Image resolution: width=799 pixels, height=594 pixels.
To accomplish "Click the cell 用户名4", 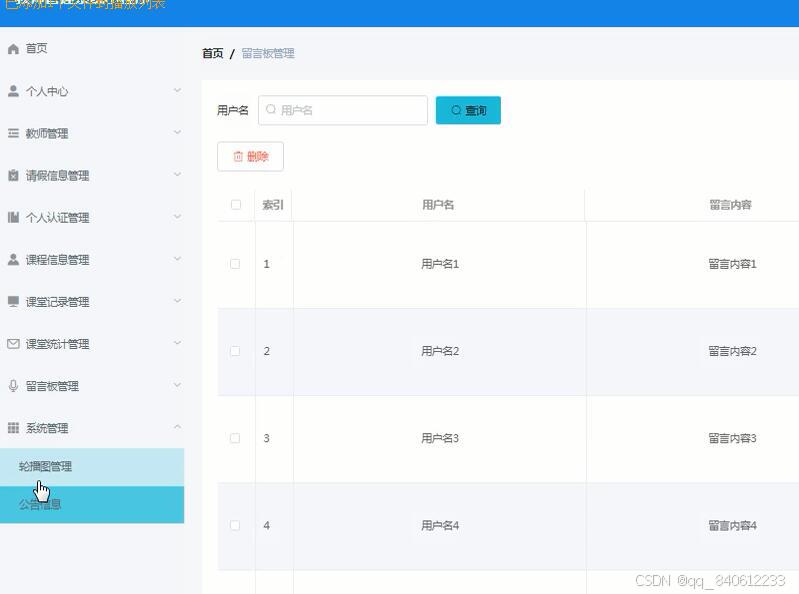I will click(440, 525).
